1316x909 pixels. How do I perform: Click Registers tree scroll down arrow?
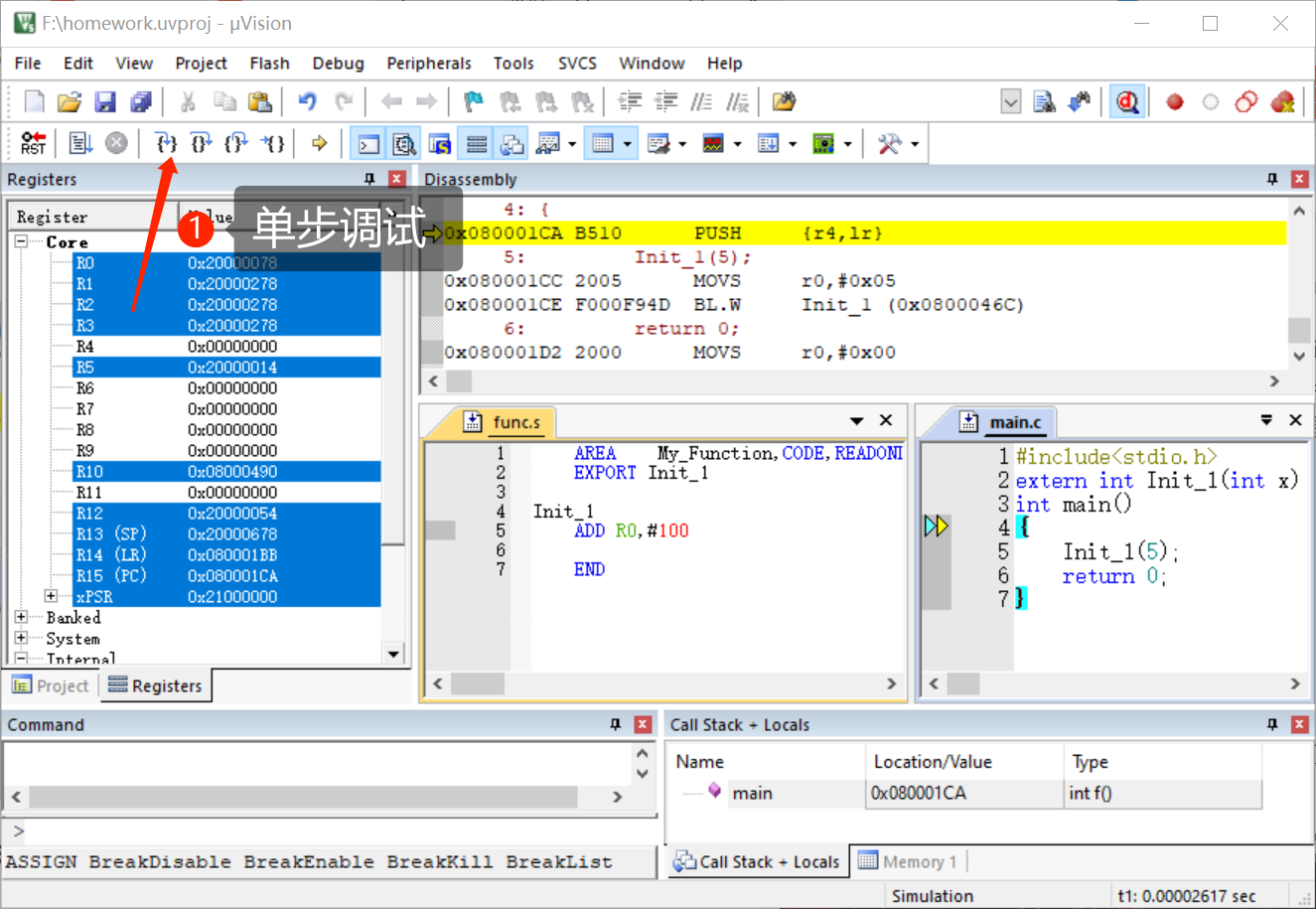[x=394, y=654]
